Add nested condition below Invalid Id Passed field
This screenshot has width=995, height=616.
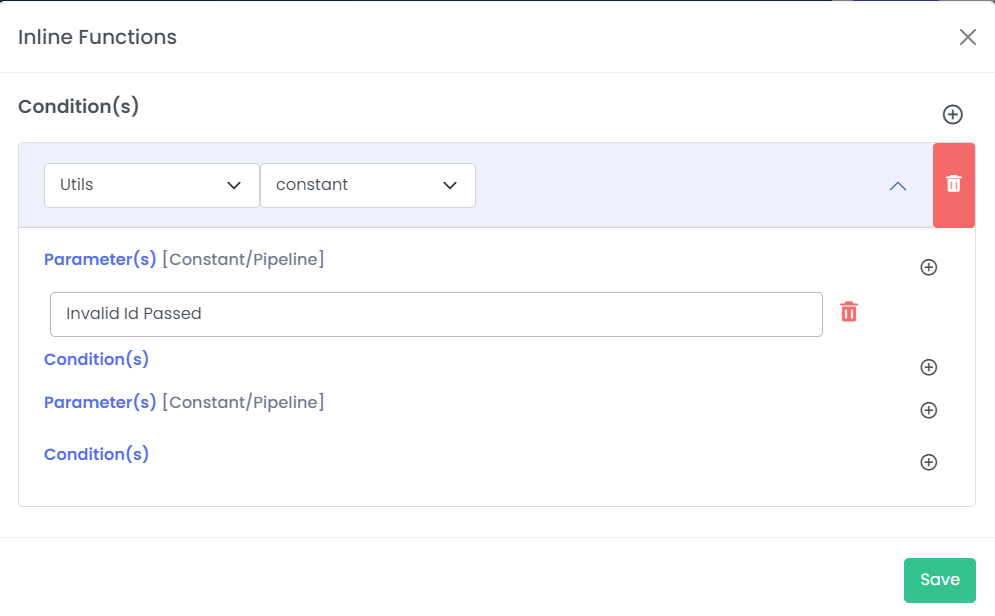coord(928,367)
